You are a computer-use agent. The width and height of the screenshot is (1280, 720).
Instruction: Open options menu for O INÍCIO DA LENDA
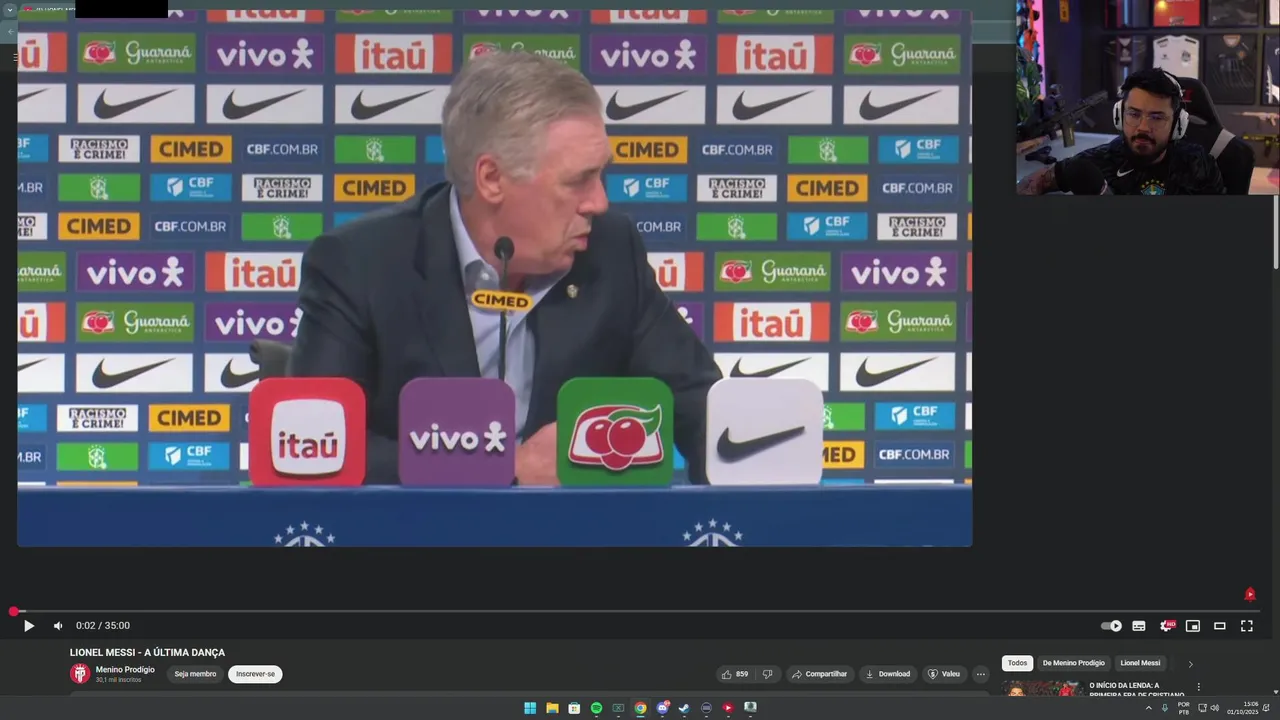pos(1198,687)
